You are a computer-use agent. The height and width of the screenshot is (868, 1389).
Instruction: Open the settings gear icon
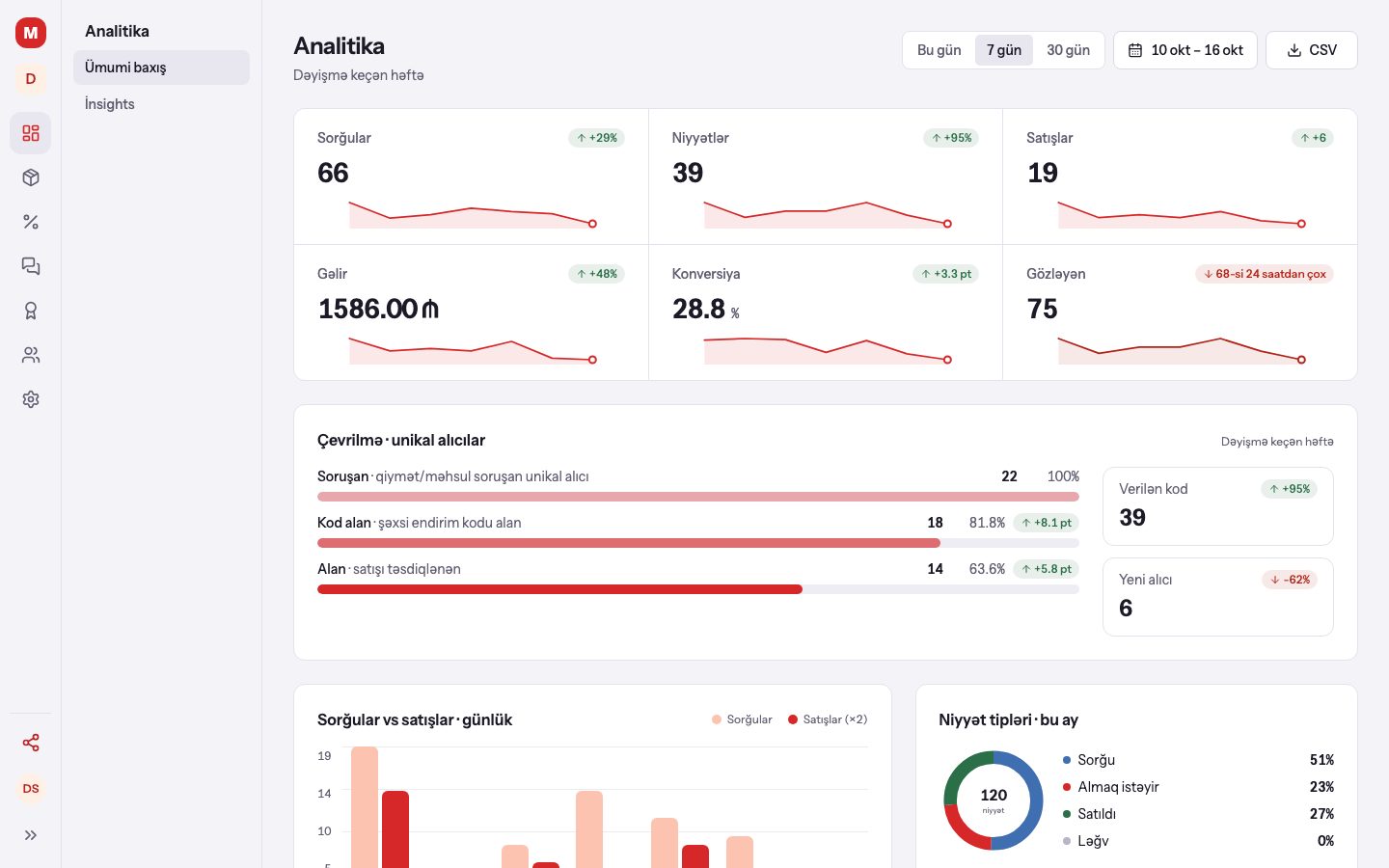pyautogui.click(x=31, y=399)
